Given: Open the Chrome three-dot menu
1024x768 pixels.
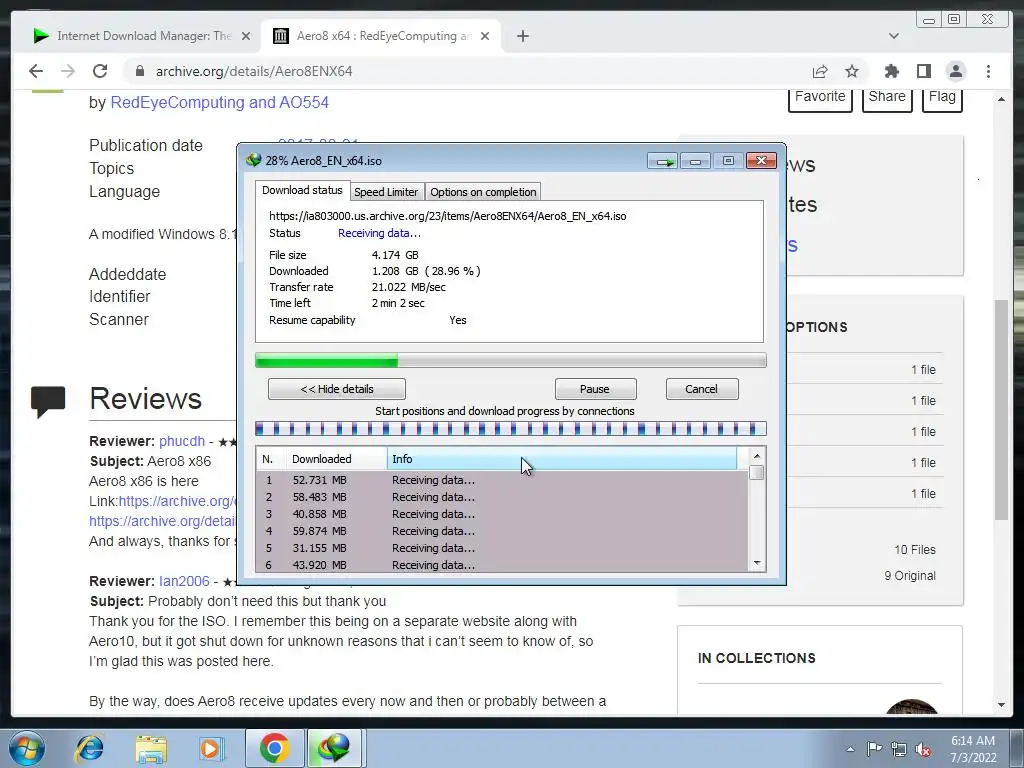Looking at the screenshot, I should 988,71.
